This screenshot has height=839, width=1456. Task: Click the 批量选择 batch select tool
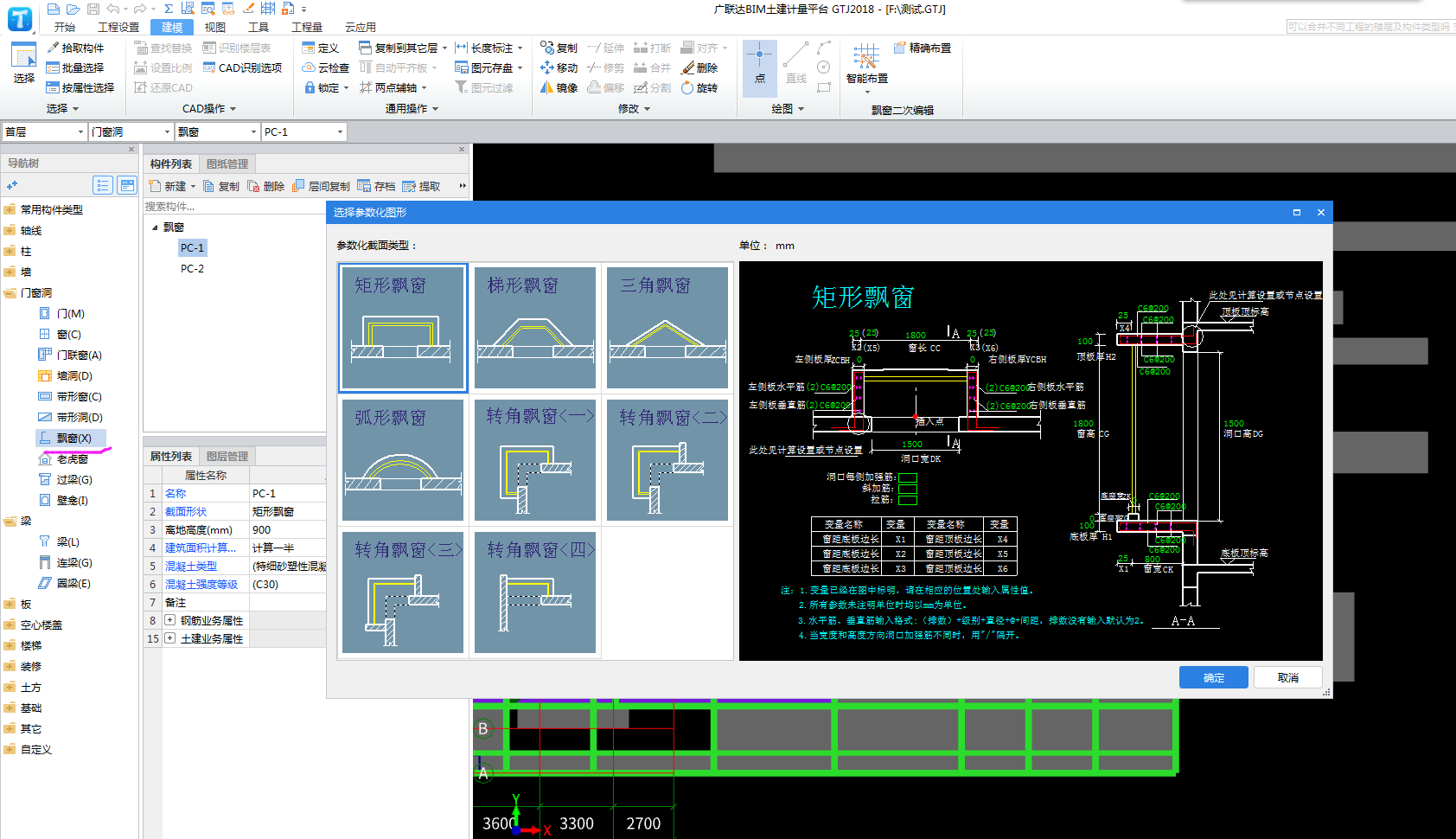(x=75, y=67)
